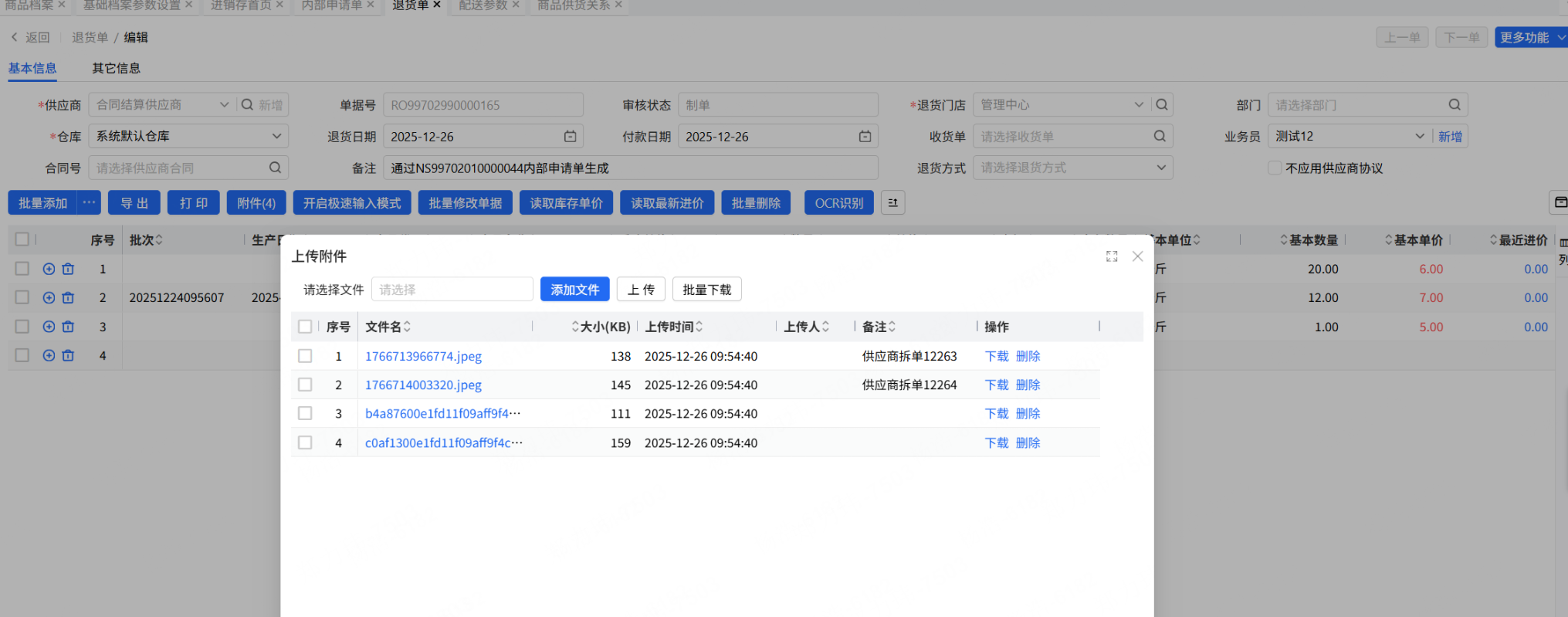Viewport: 1568px width, 617px height.
Task: Click the 请选择文件 input field
Action: coord(452,290)
